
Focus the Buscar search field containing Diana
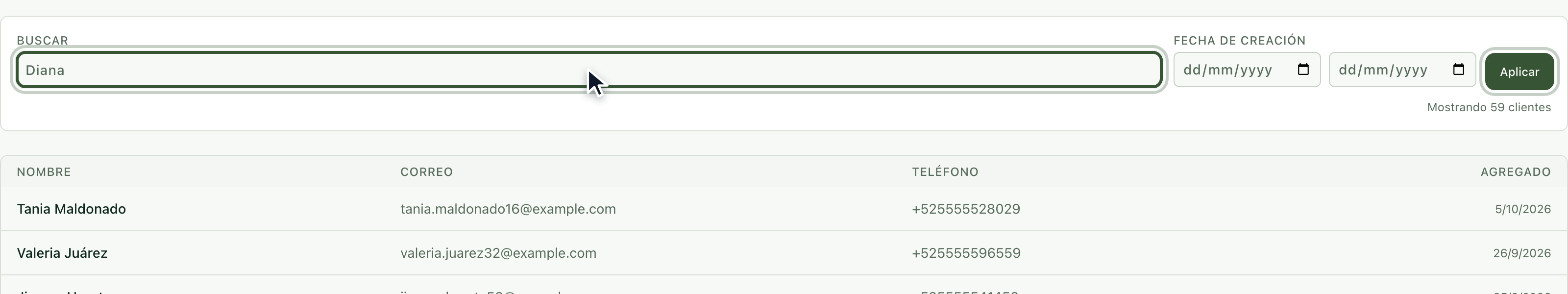coord(589,70)
